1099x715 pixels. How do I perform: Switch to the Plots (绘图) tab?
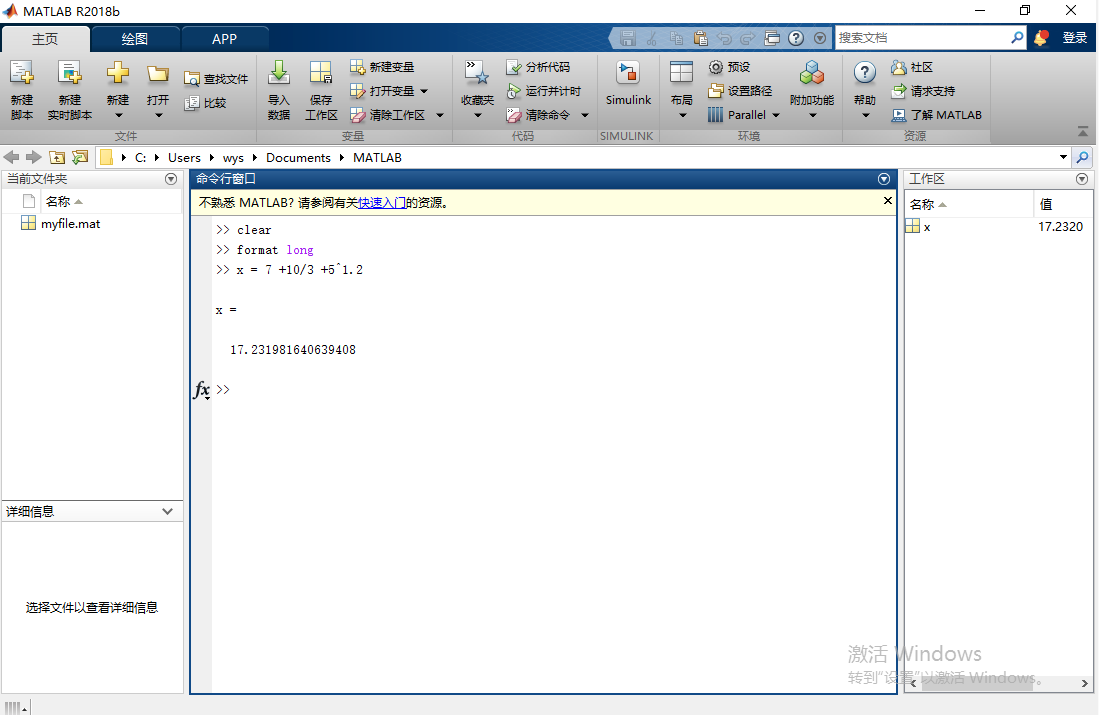click(135, 39)
